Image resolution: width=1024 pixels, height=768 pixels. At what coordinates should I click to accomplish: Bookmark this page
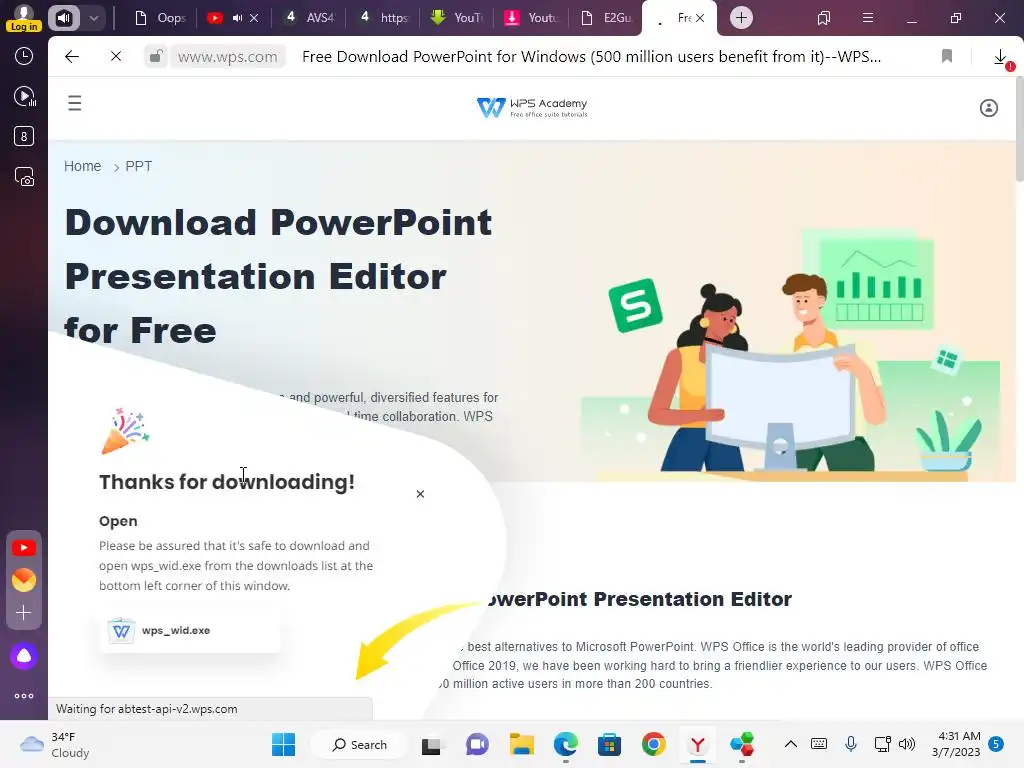tap(947, 57)
